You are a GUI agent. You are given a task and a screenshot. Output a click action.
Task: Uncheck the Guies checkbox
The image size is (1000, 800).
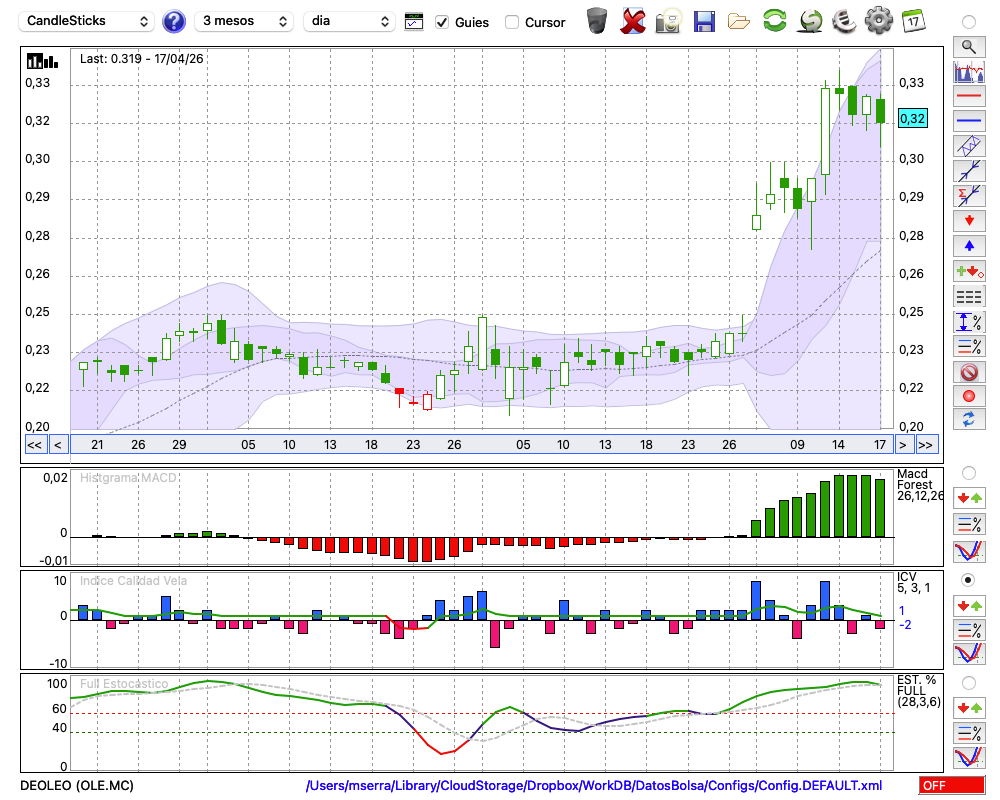[442, 22]
